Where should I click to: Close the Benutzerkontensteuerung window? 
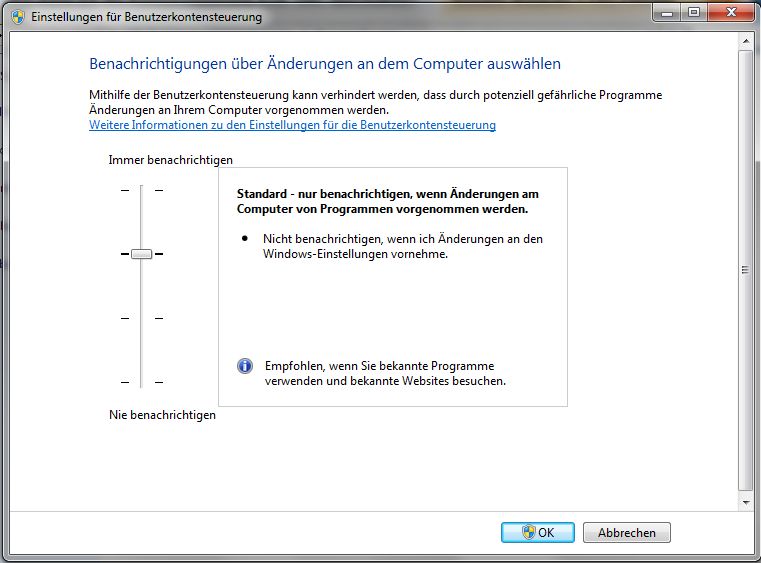click(731, 13)
